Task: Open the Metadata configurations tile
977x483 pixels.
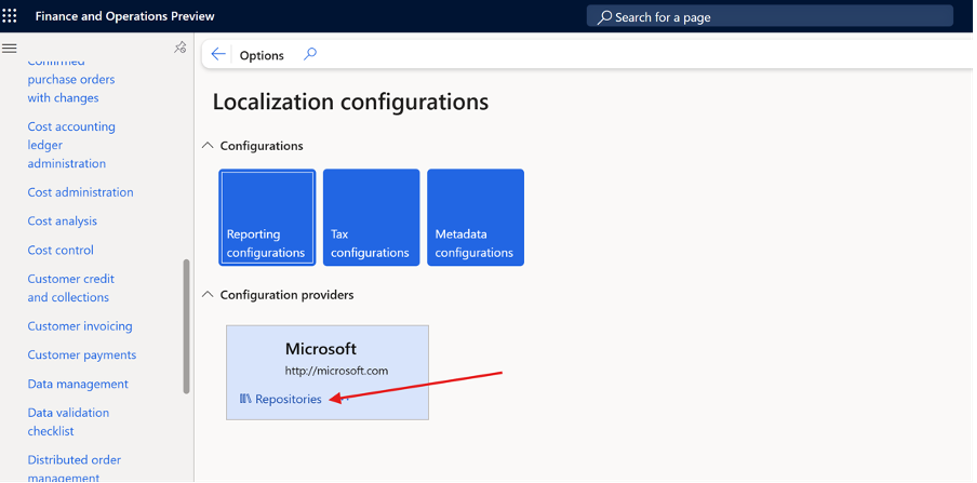Action: pyautogui.click(x=475, y=218)
